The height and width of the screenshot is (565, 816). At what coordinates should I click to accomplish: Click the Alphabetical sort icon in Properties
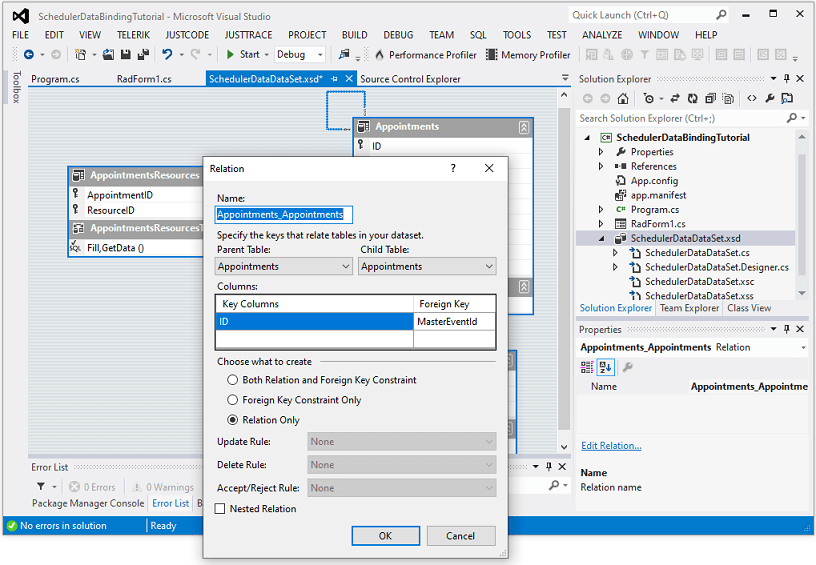coord(605,367)
